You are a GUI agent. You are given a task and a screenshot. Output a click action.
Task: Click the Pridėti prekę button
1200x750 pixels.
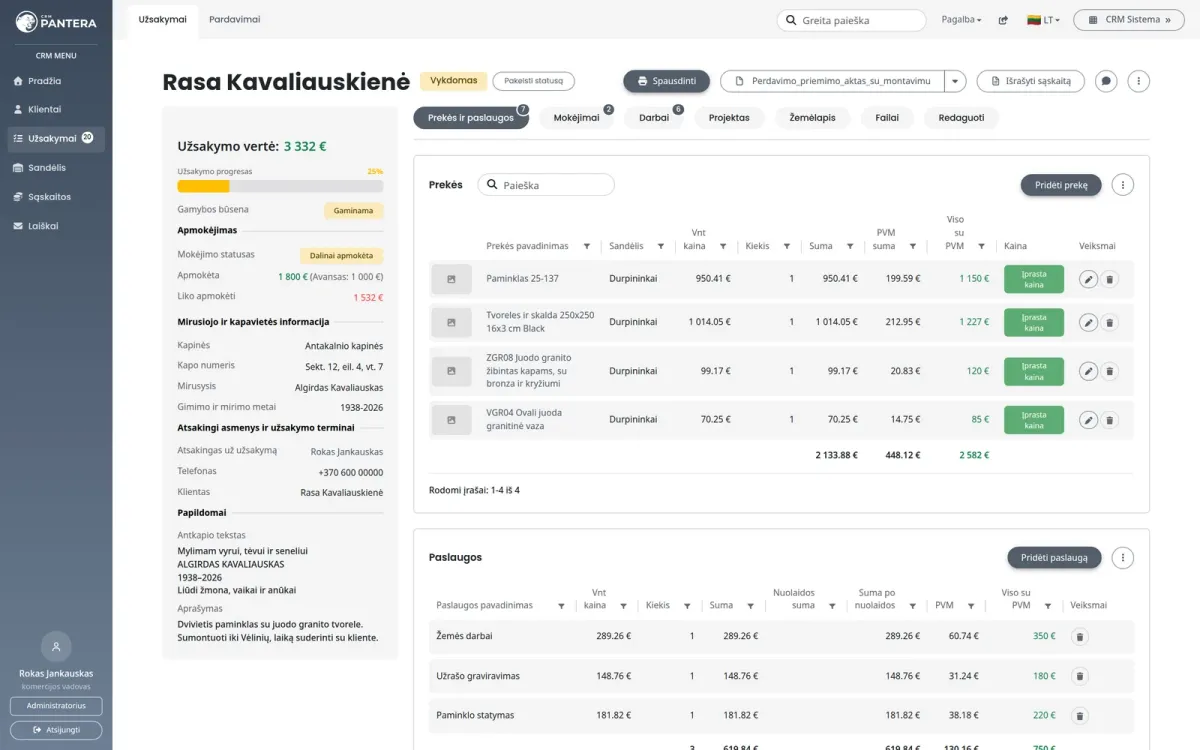[1061, 185]
